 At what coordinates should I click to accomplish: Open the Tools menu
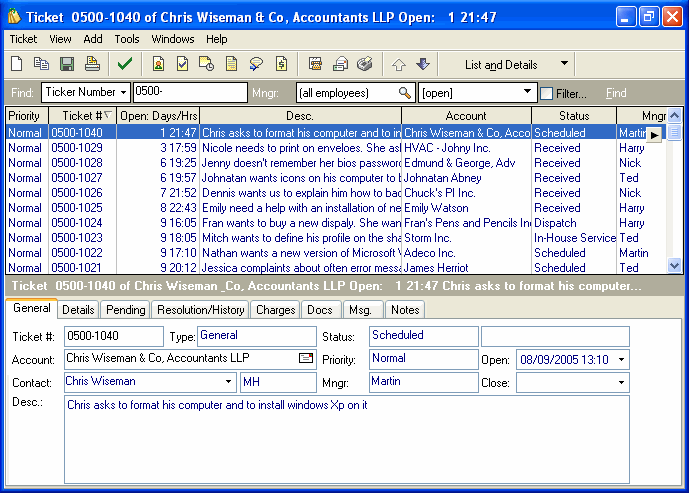(127, 39)
